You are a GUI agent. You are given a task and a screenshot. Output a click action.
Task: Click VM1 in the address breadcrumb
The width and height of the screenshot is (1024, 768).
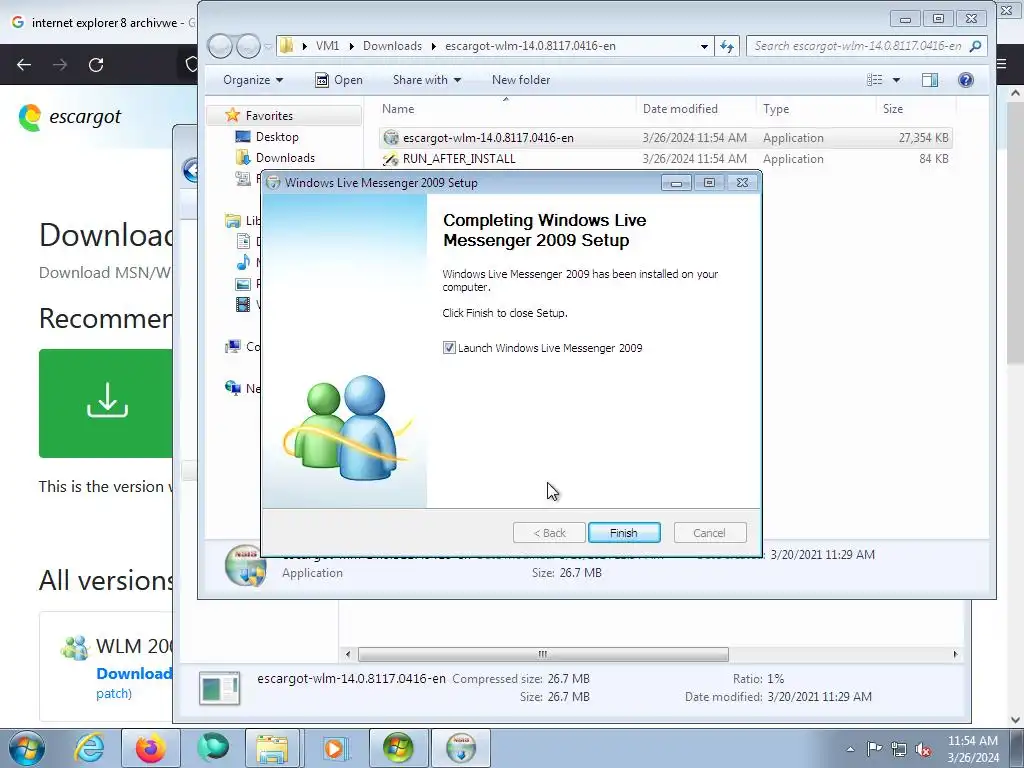pyautogui.click(x=327, y=46)
